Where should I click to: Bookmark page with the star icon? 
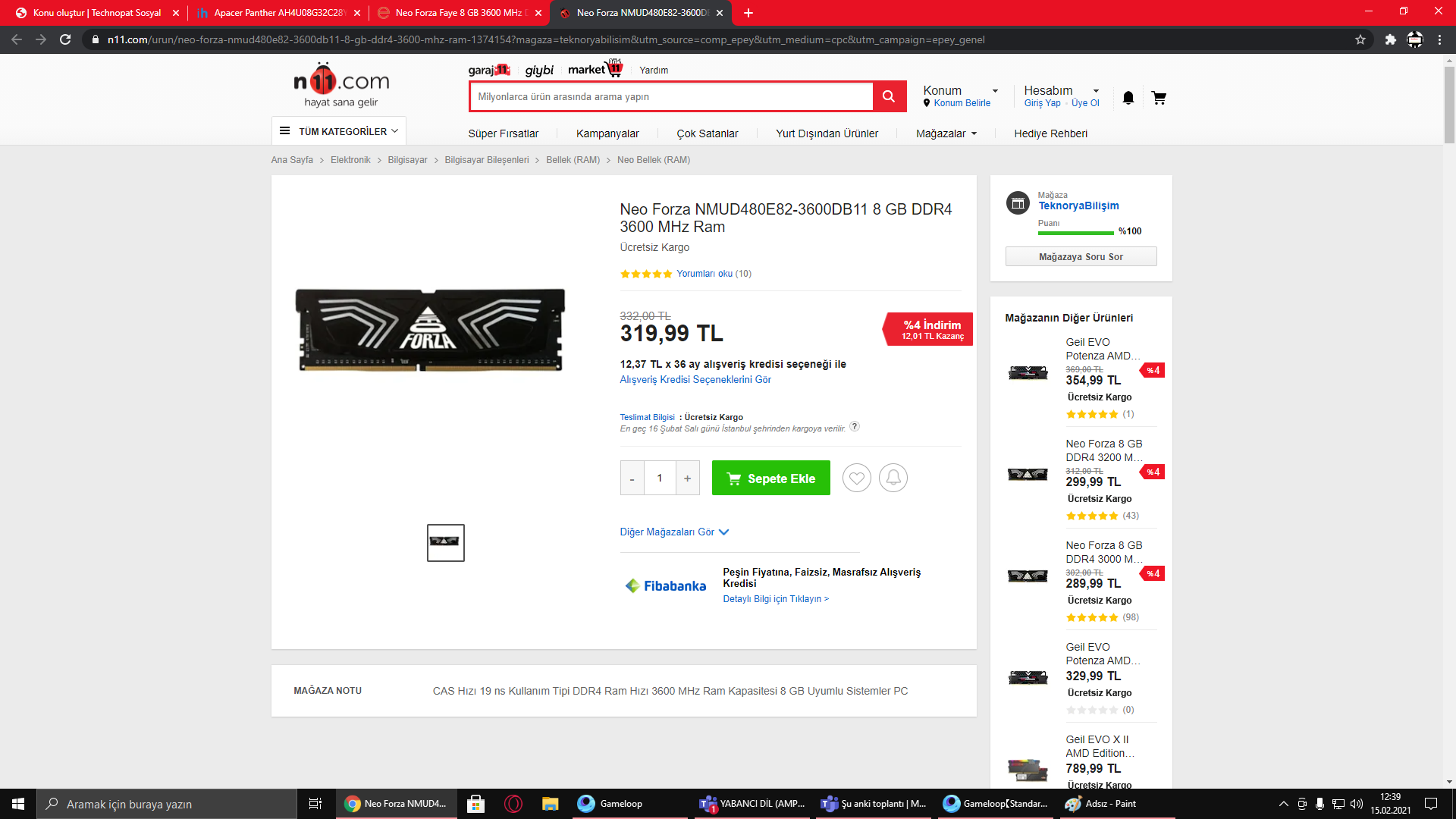pos(1360,39)
